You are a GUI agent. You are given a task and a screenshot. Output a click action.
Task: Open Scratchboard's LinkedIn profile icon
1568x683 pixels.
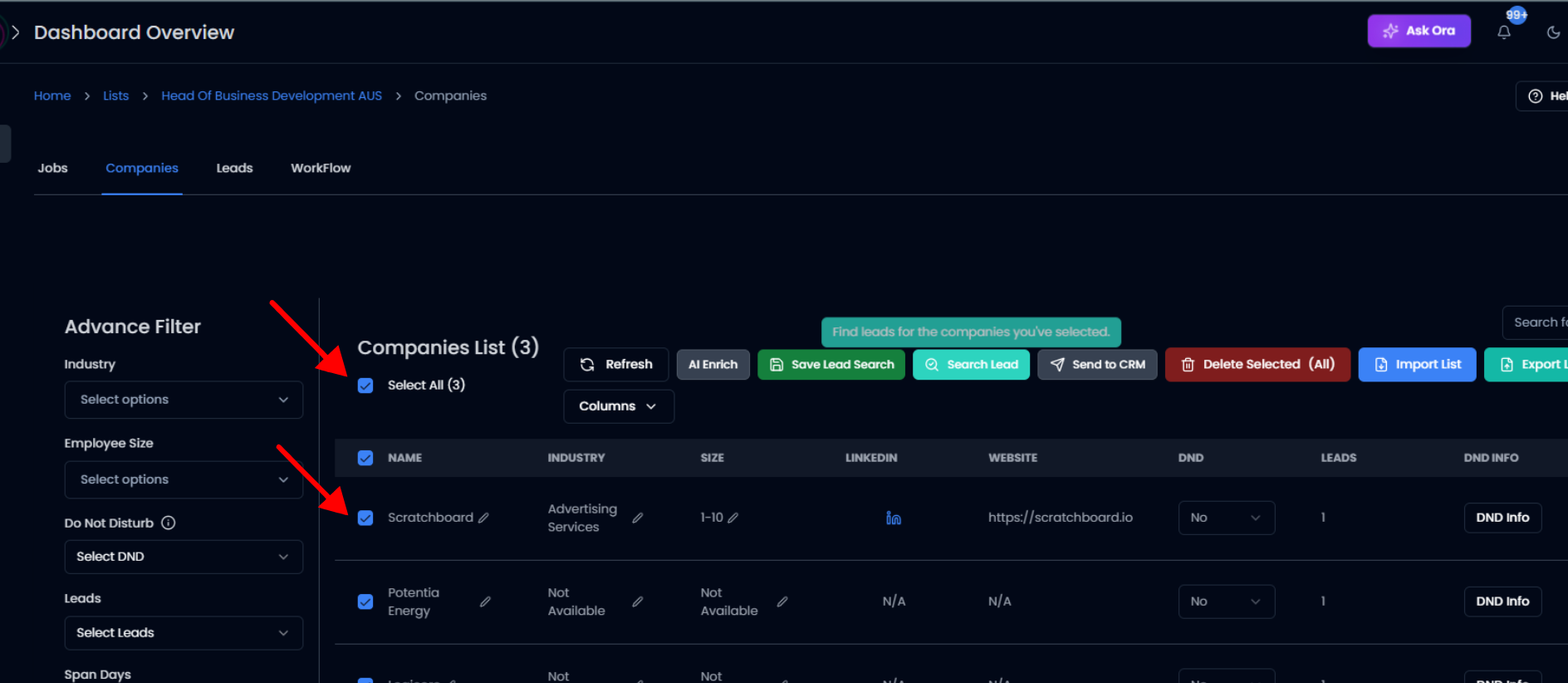click(x=893, y=518)
